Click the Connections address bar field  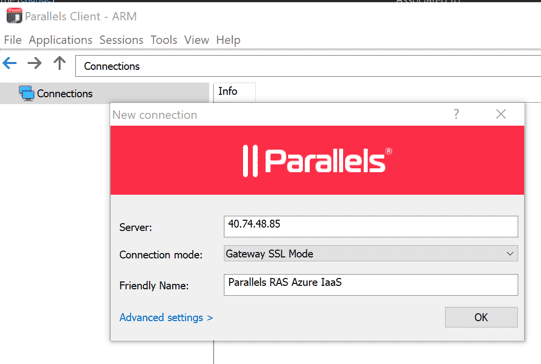click(x=308, y=66)
